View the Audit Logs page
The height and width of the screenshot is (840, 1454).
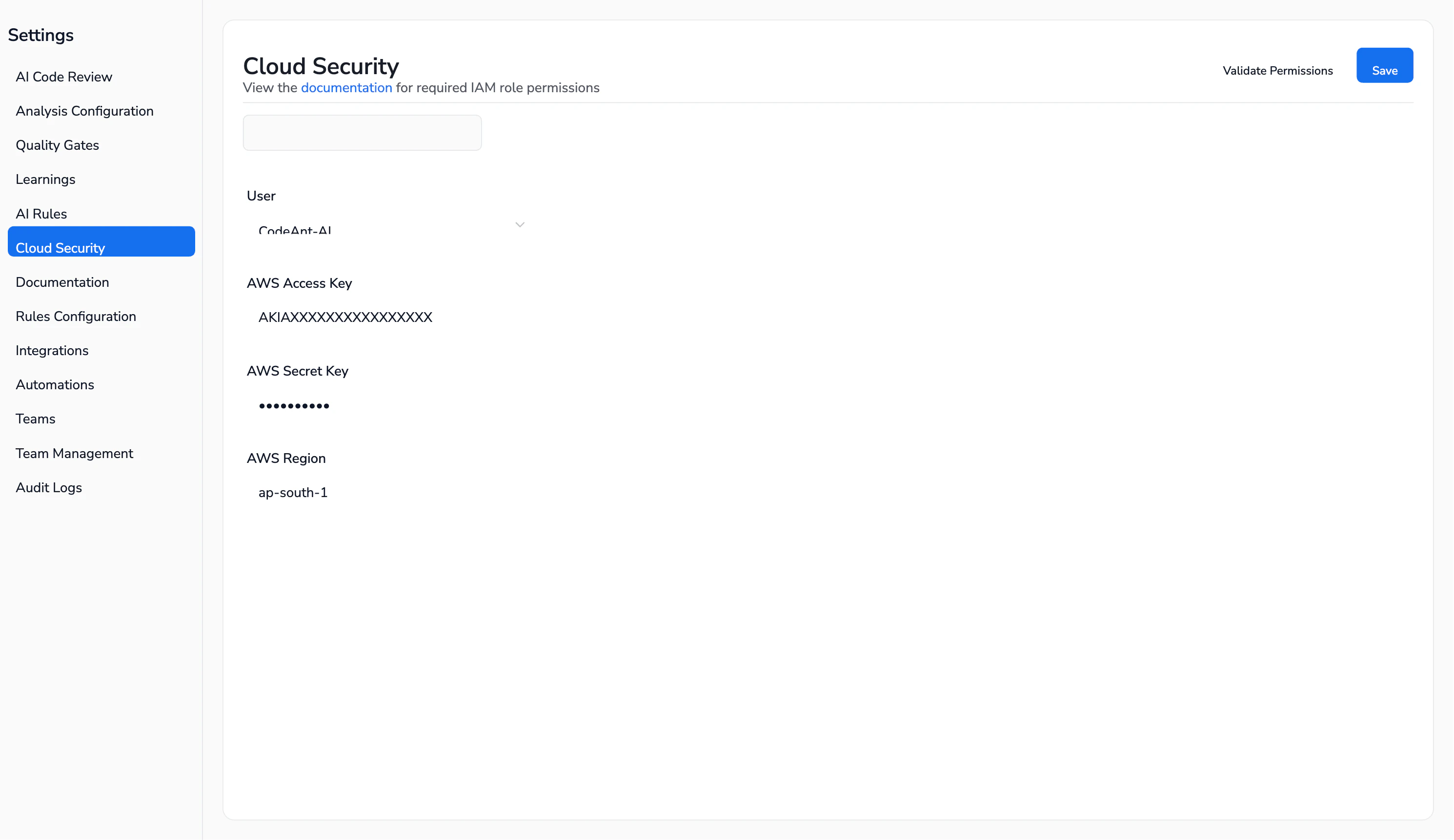(48, 487)
